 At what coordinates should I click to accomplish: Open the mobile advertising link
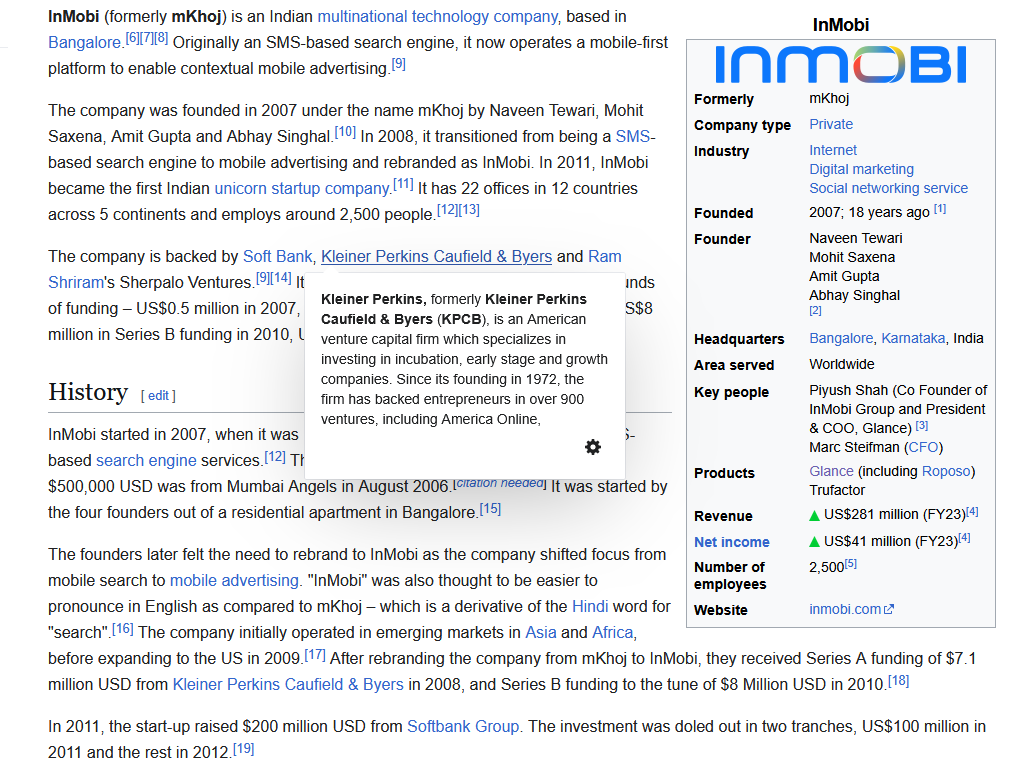click(x=234, y=580)
